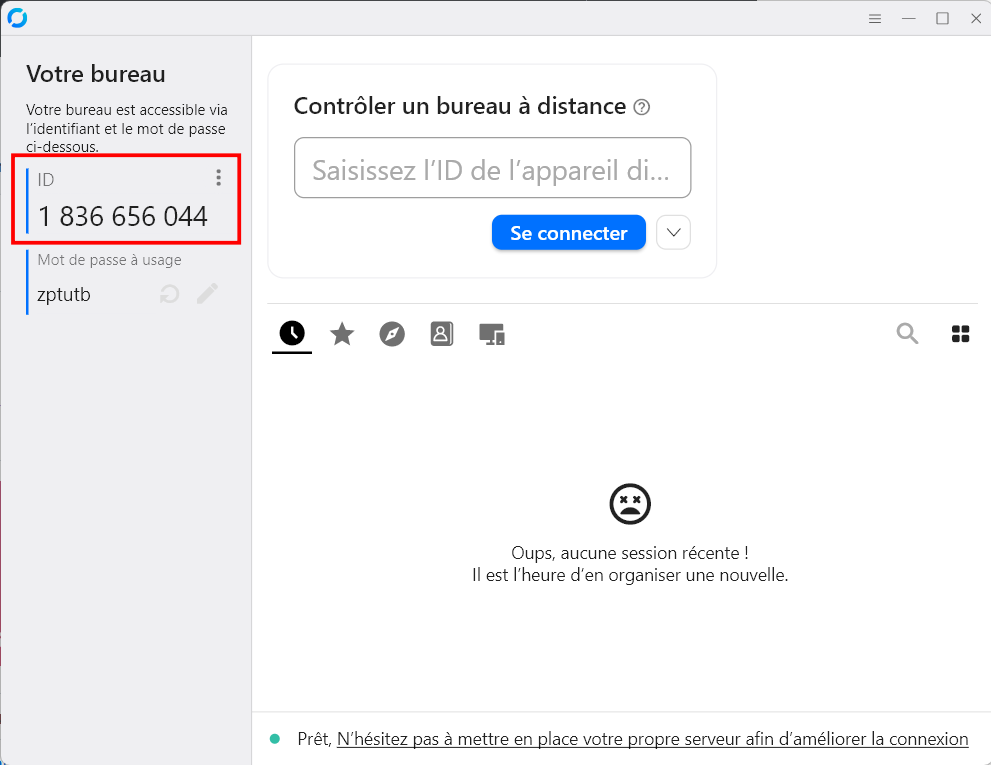The height and width of the screenshot is (765, 991).
Task: Generate a new one-time password
Action: click(169, 293)
